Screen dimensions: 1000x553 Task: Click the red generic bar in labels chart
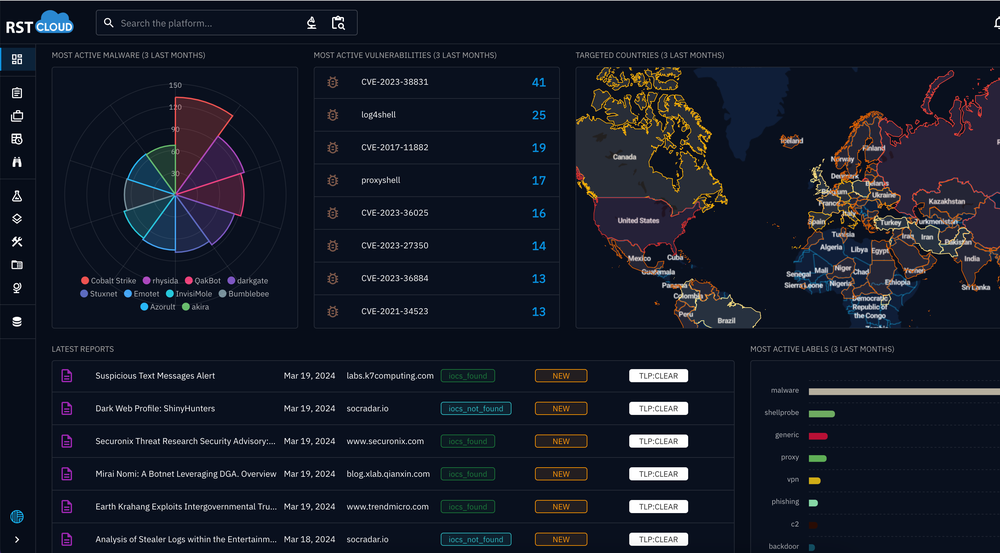(818, 436)
